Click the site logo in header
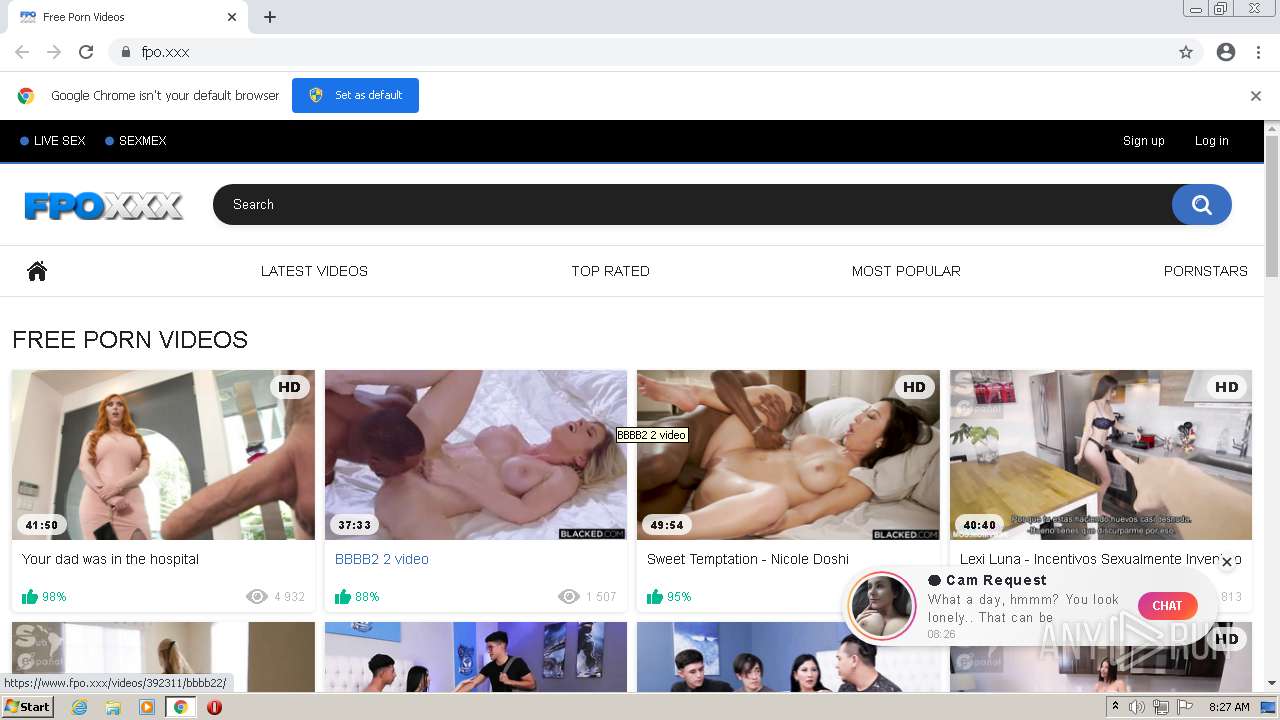Screen dimensions: 1280x720 coord(104,206)
